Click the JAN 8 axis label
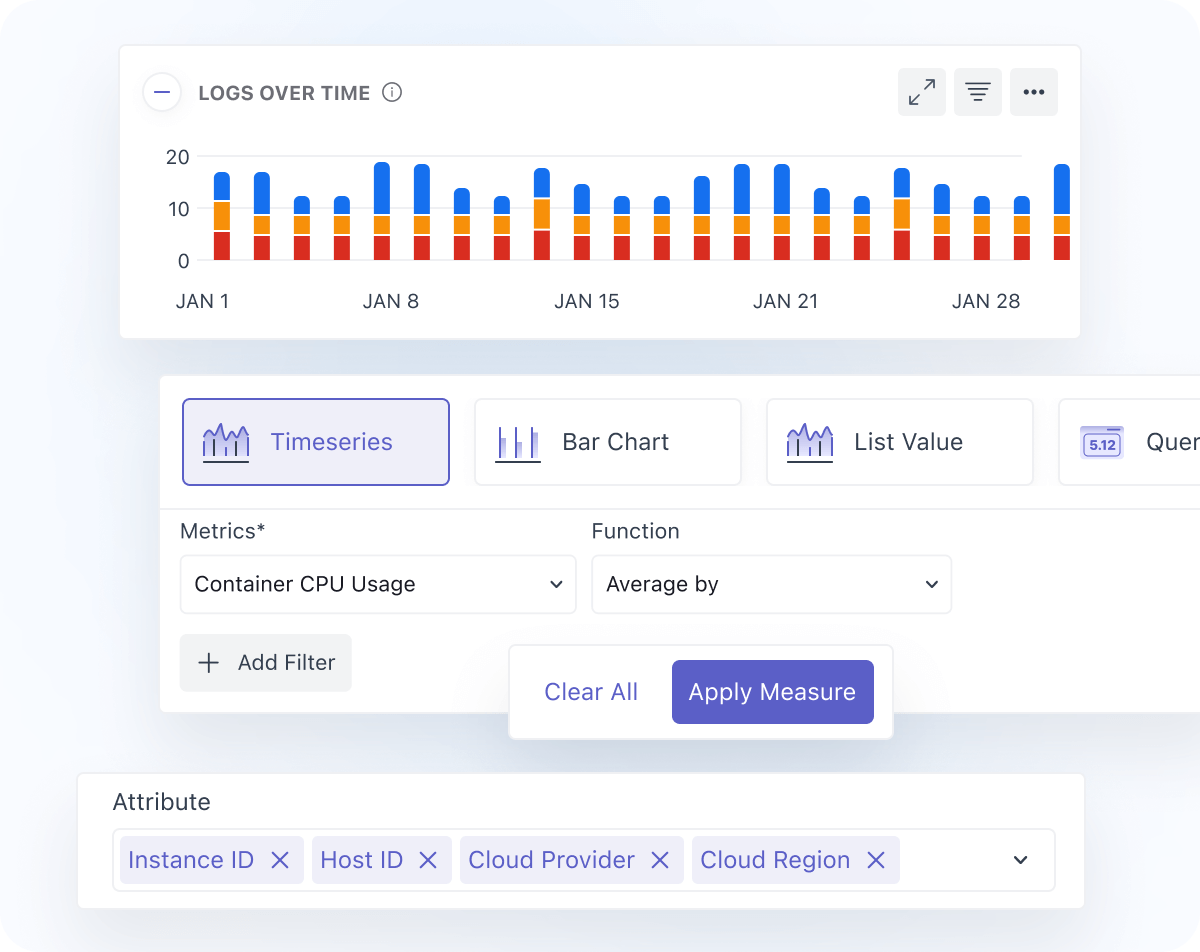The width and height of the screenshot is (1200, 952). click(x=391, y=301)
